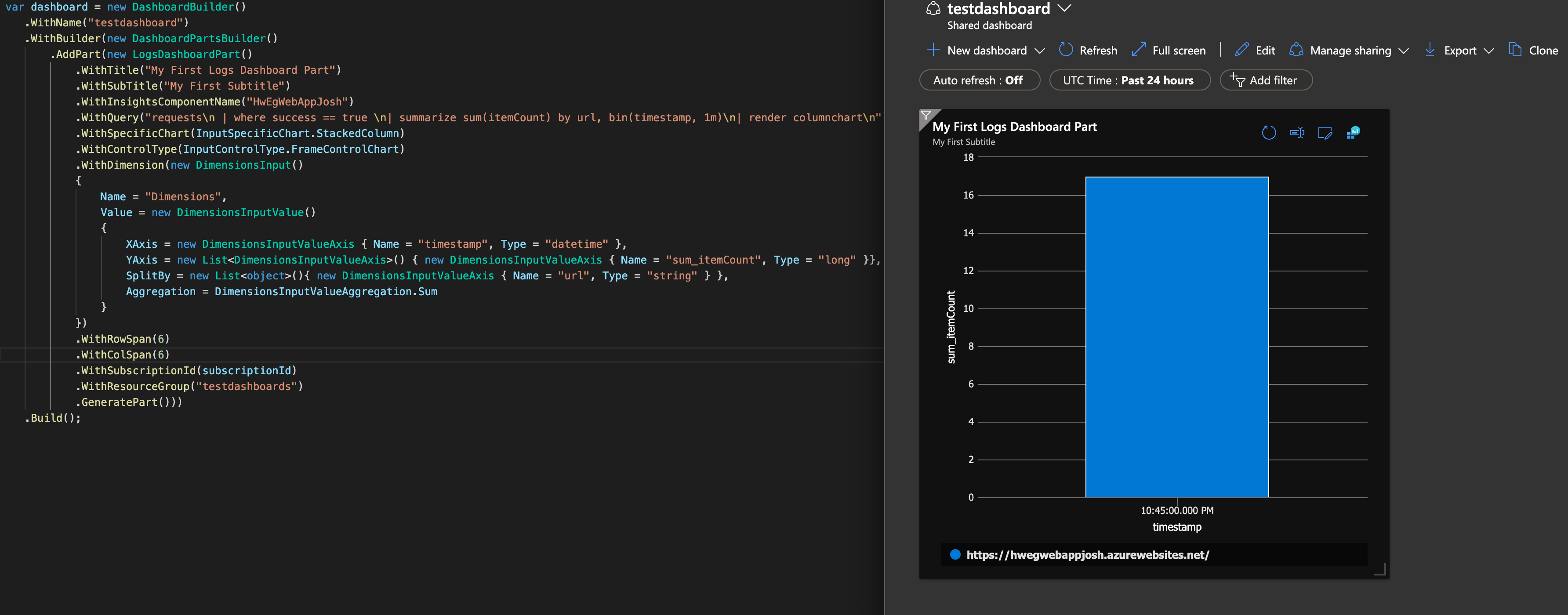
Task: Click the Refresh dashboard button
Action: pos(1089,51)
